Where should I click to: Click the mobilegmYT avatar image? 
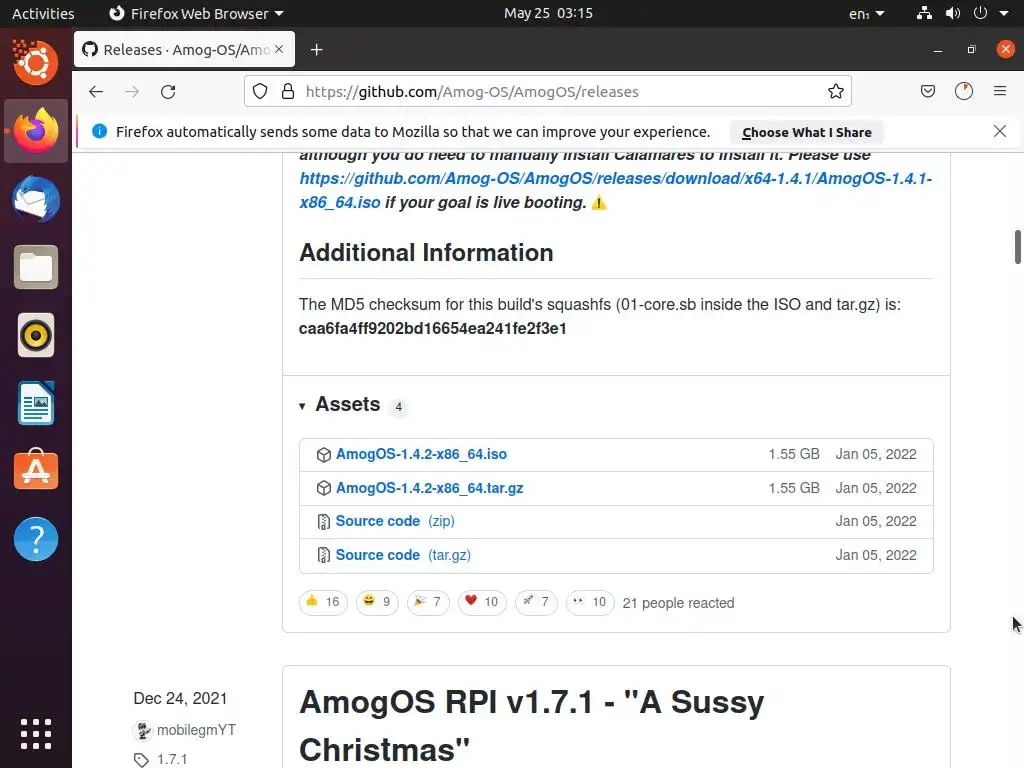coord(142,730)
